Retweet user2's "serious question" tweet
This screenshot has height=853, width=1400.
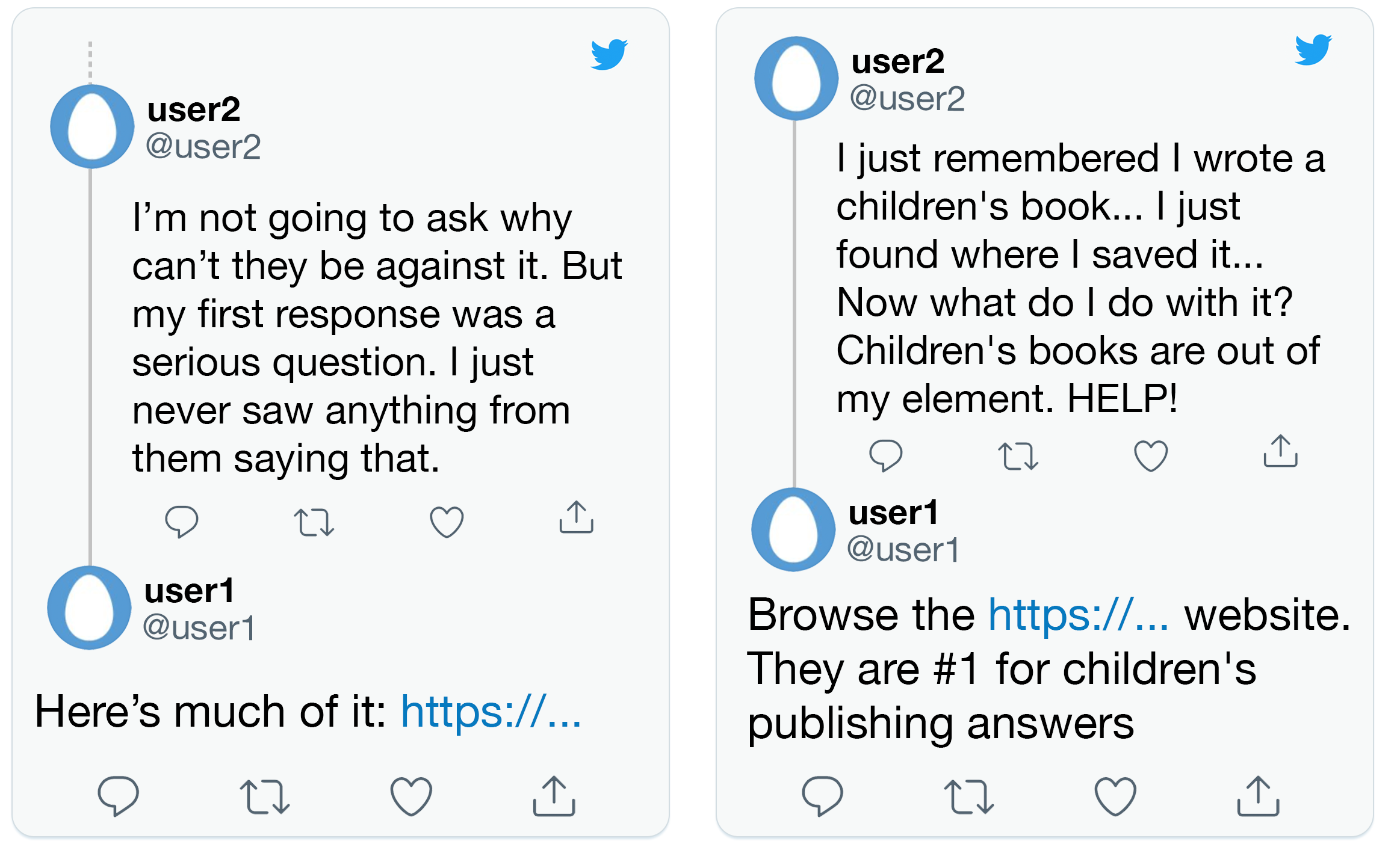point(314,522)
